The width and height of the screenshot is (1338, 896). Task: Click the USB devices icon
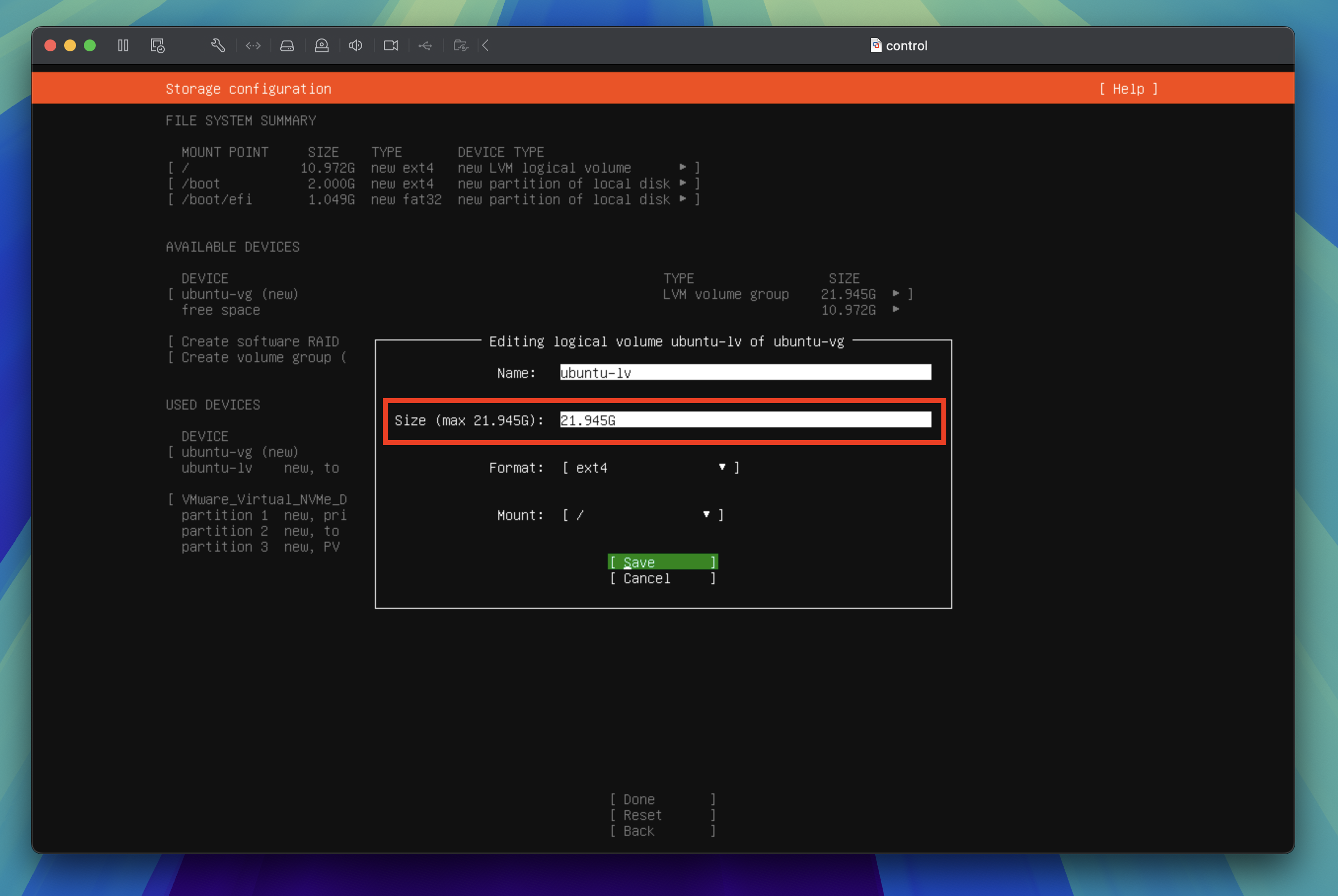click(x=426, y=45)
